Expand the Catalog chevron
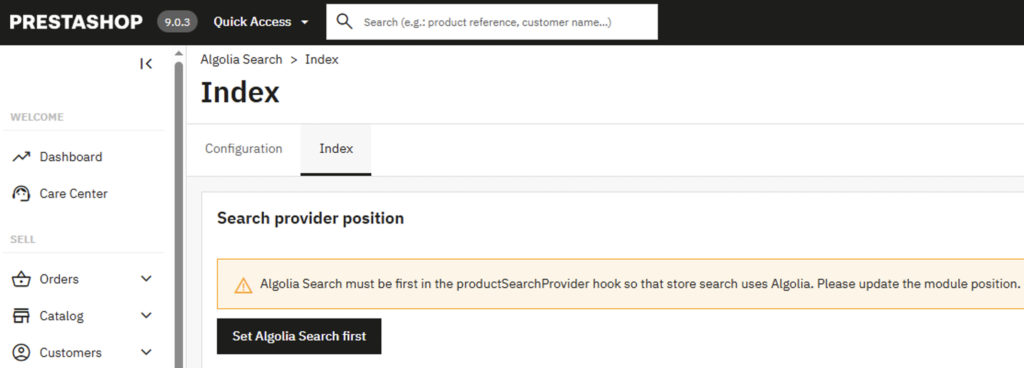This screenshot has width=1024, height=368. tap(146, 316)
